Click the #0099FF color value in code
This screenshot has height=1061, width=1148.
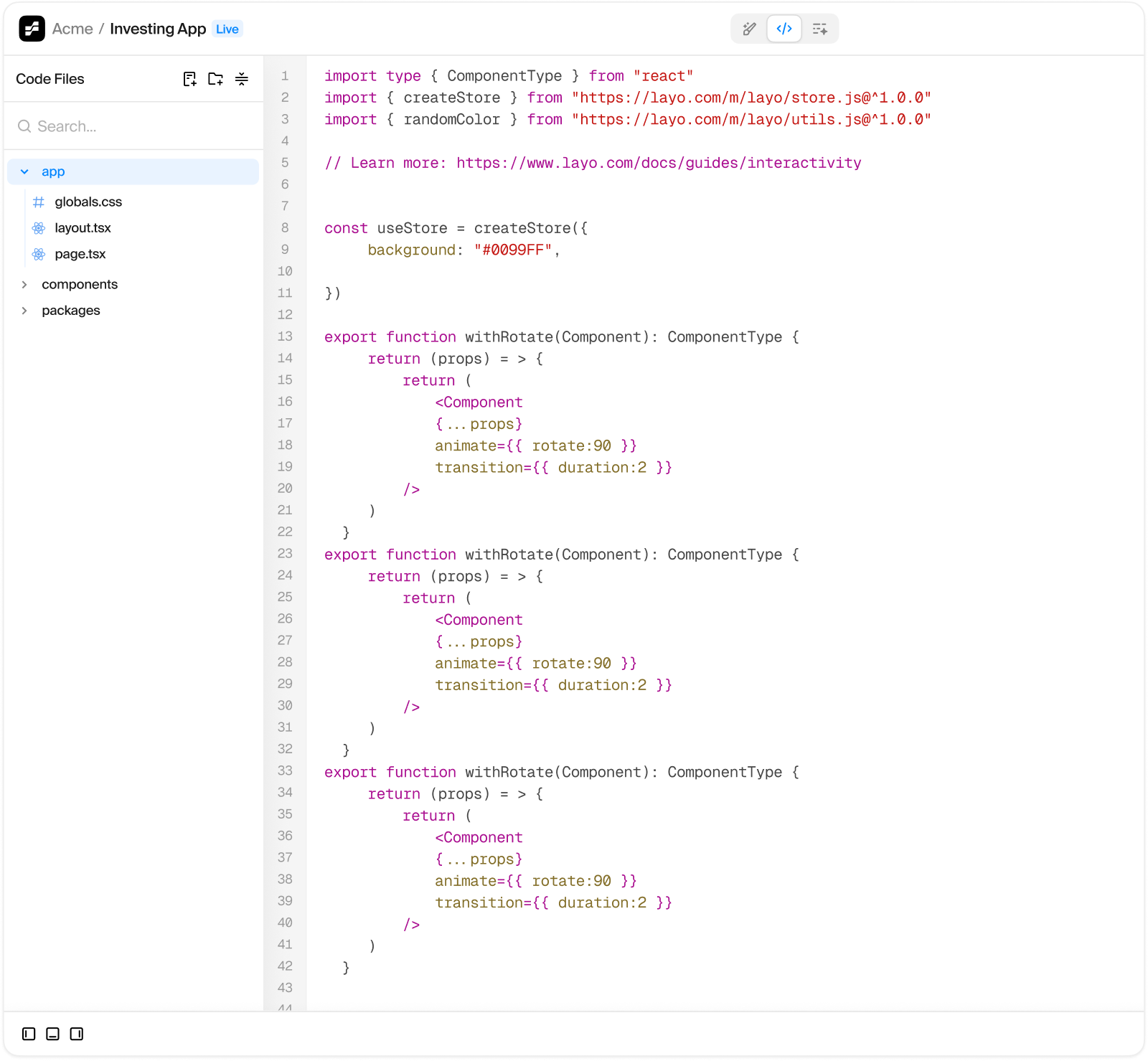512,250
